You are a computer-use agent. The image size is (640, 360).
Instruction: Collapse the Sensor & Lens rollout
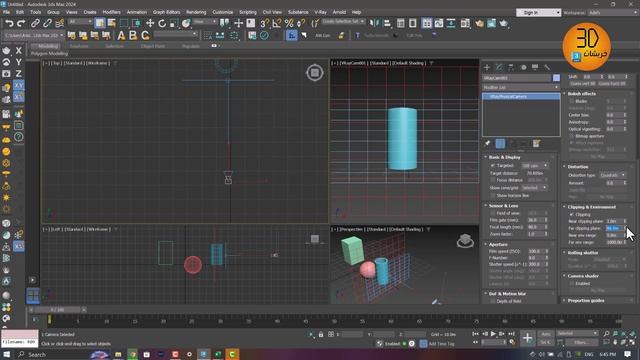pyautogui.click(x=504, y=206)
